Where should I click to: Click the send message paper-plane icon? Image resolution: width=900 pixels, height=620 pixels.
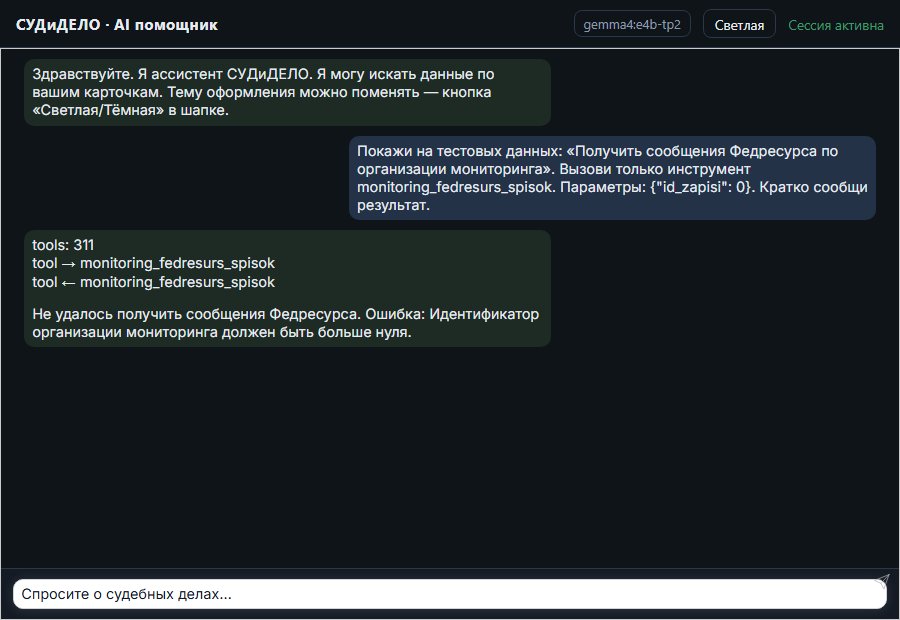pyautogui.click(x=882, y=580)
